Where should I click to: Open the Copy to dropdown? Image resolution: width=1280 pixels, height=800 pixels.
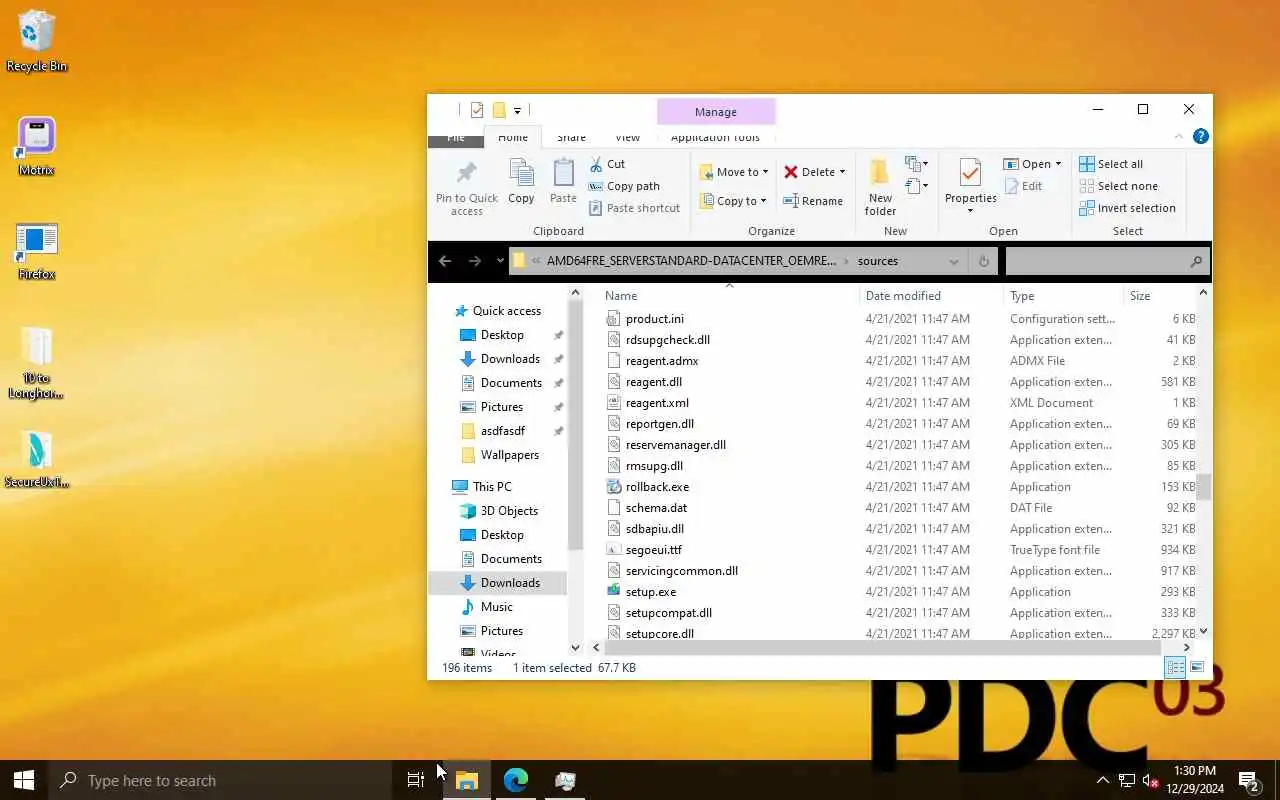pos(733,201)
